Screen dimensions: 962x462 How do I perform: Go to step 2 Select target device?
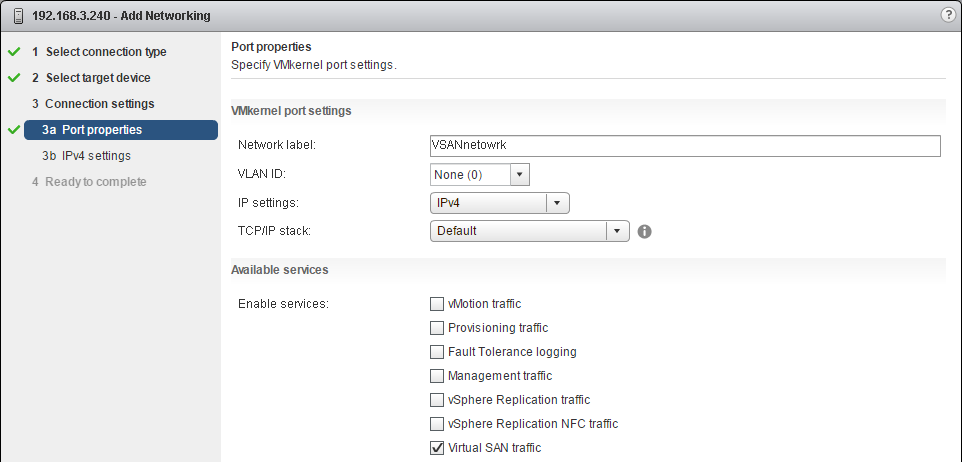[97, 78]
